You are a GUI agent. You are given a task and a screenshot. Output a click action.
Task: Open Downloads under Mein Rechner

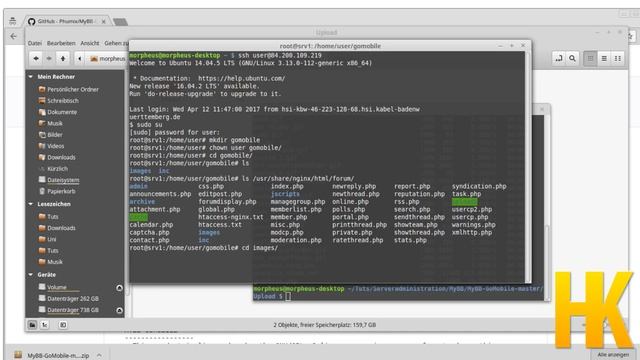pyautogui.click(x=57, y=158)
